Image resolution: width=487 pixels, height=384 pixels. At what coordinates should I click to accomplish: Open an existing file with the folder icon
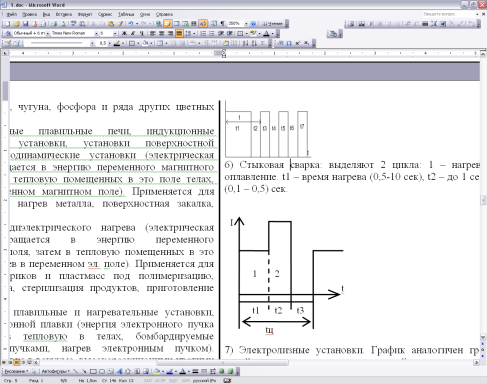[x=16, y=24]
